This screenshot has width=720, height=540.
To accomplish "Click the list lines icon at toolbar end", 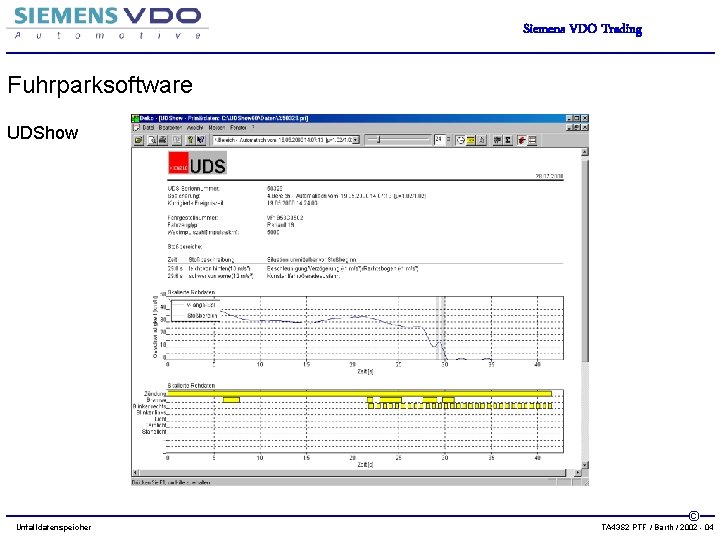I will tap(532, 140).
